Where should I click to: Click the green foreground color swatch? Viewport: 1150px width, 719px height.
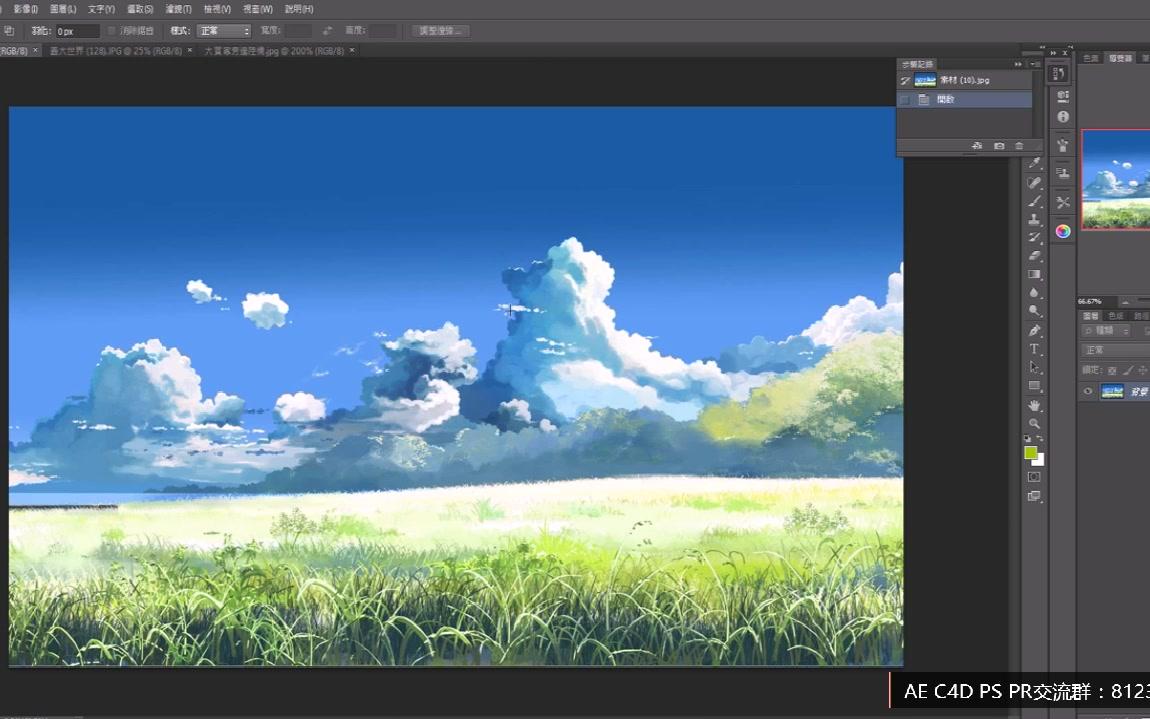(x=1029, y=453)
